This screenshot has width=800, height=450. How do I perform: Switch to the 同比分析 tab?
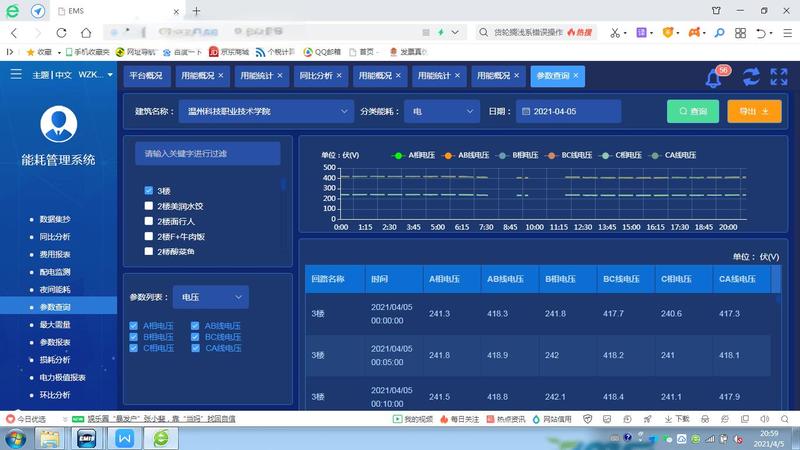(x=317, y=76)
